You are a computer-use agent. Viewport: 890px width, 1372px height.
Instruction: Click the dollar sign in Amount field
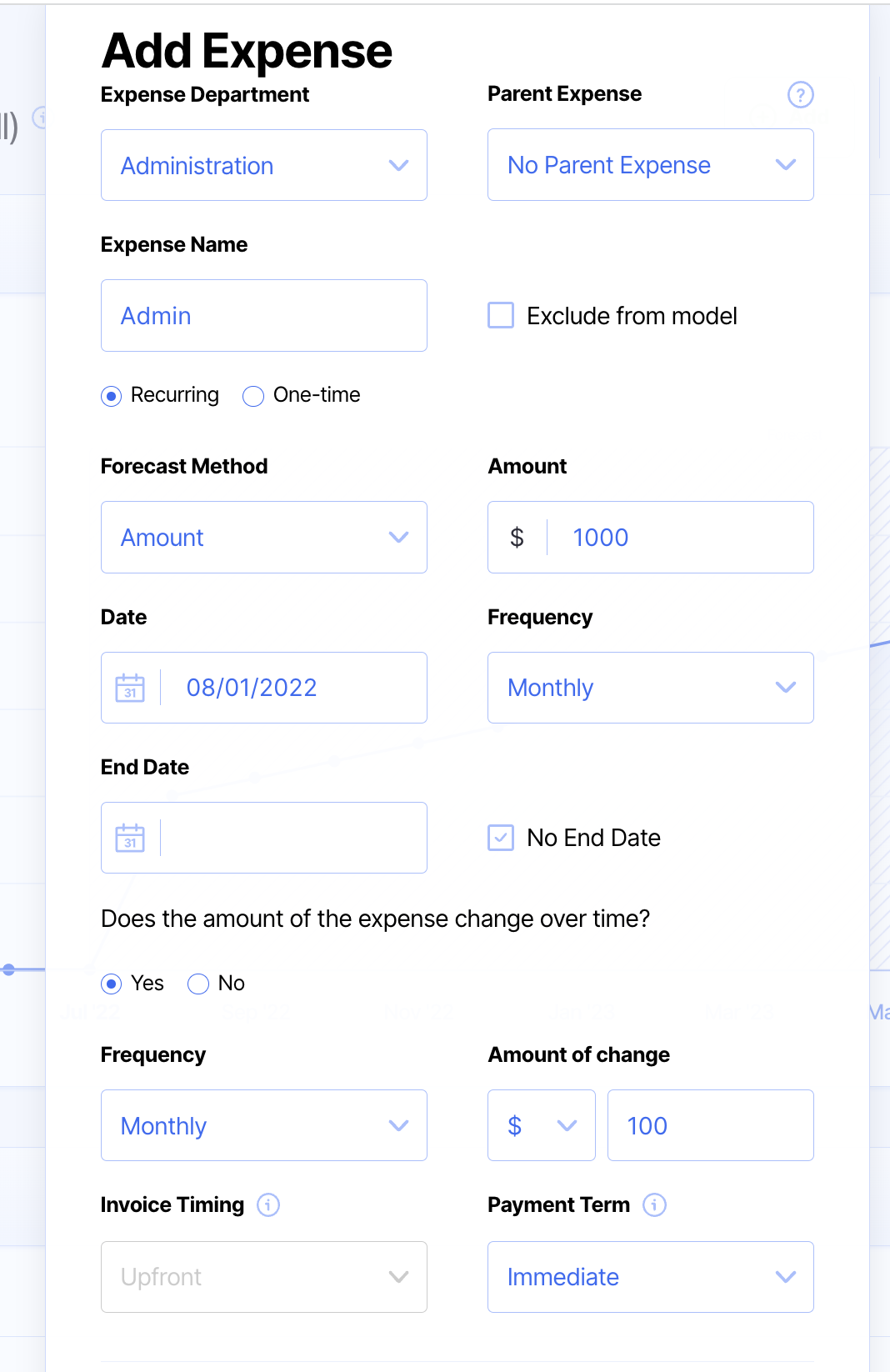tap(517, 538)
